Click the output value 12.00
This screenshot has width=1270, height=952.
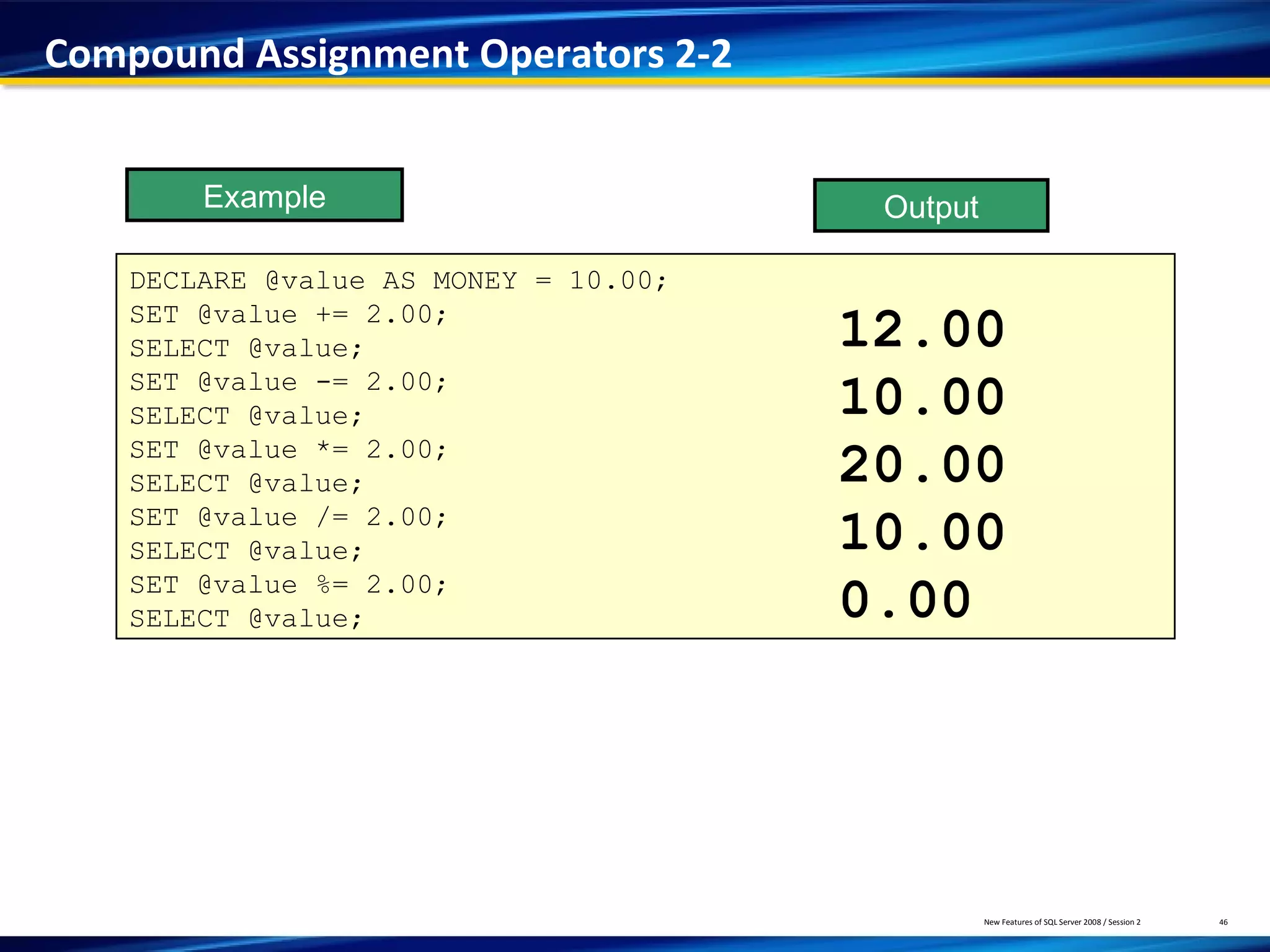(x=922, y=329)
